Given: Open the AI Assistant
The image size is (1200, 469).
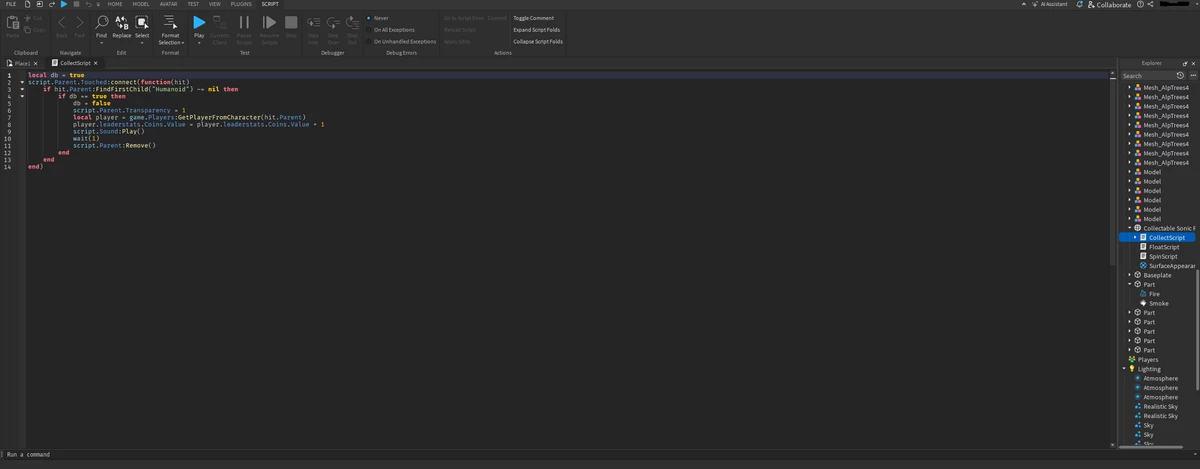Looking at the screenshot, I should click(1053, 5).
